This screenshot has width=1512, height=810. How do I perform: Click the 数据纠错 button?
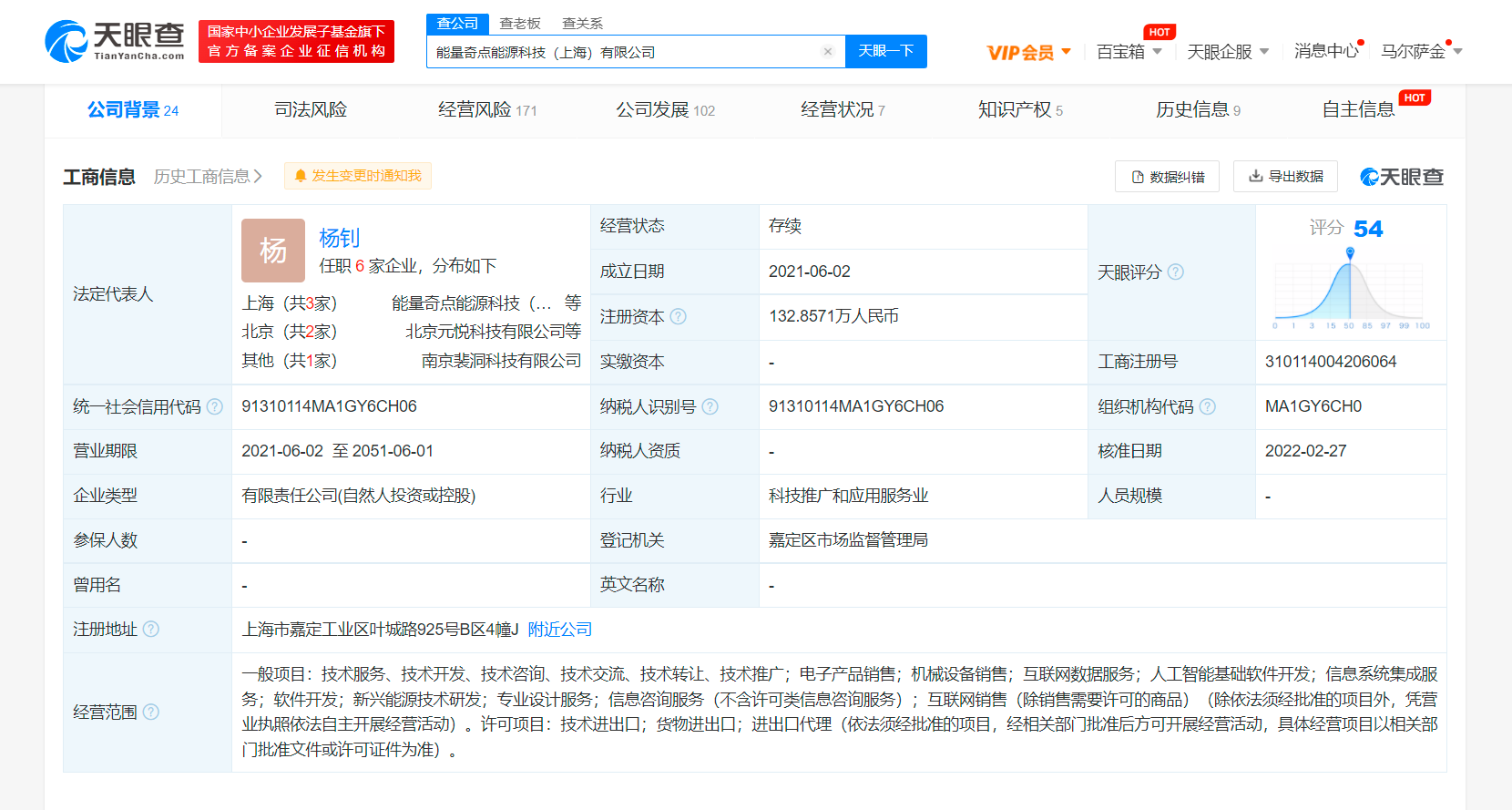tap(1167, 177)
